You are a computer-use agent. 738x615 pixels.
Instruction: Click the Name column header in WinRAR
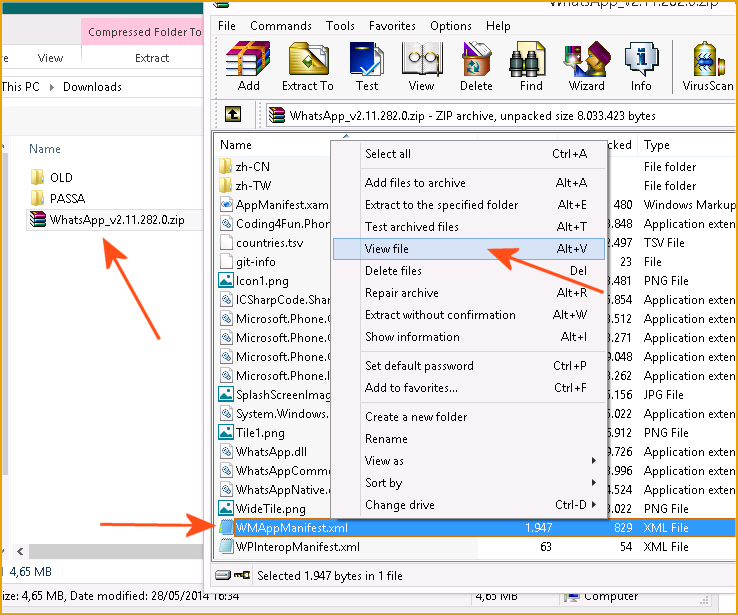235,145
